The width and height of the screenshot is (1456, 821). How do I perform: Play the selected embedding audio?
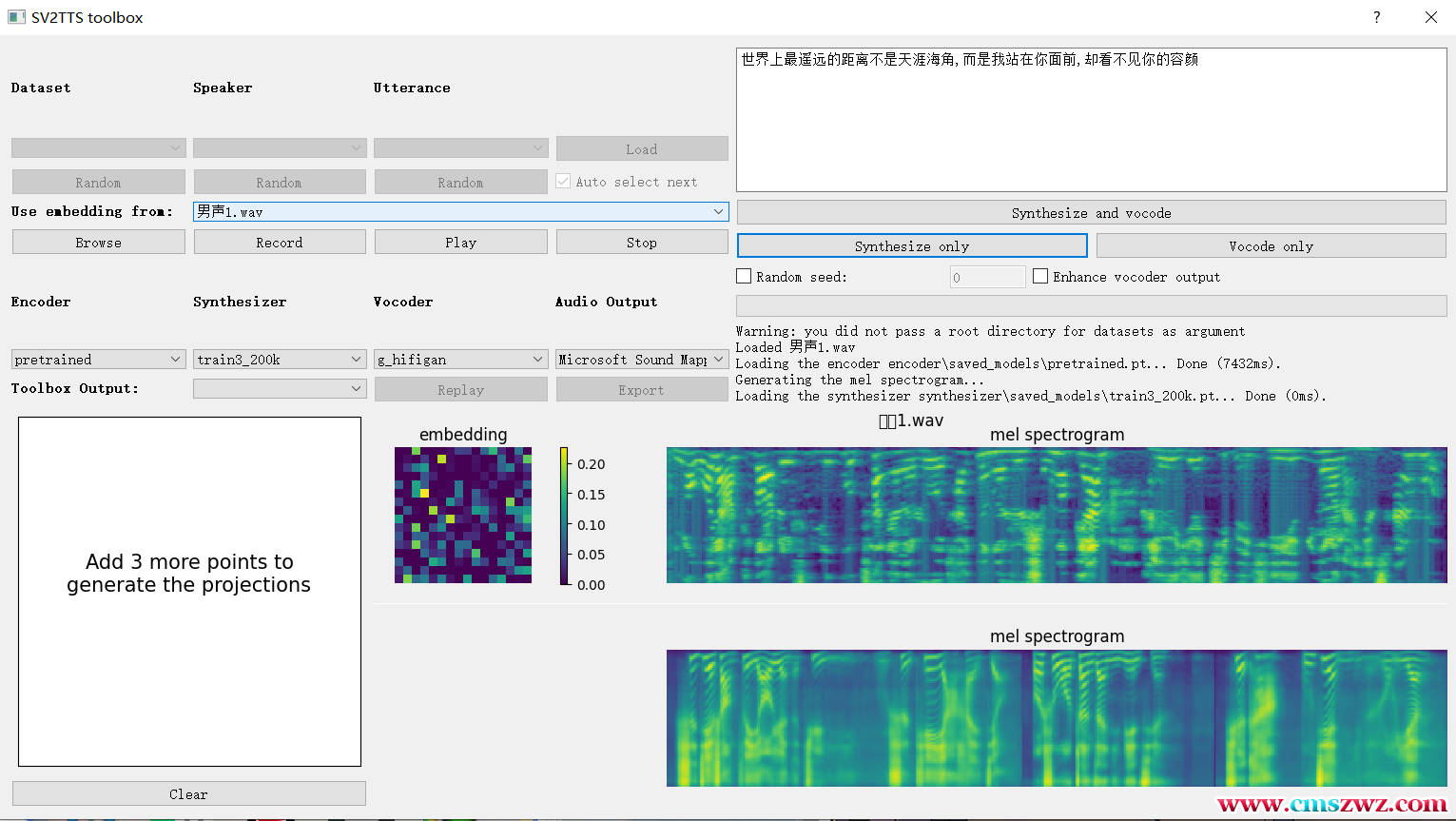click(460, 243)
